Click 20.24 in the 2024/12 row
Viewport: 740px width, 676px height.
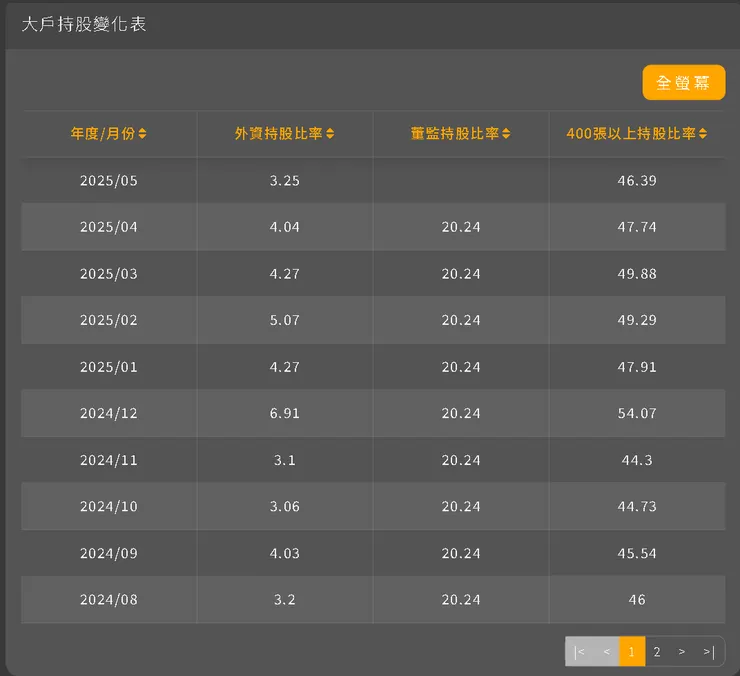click(461, 413)
